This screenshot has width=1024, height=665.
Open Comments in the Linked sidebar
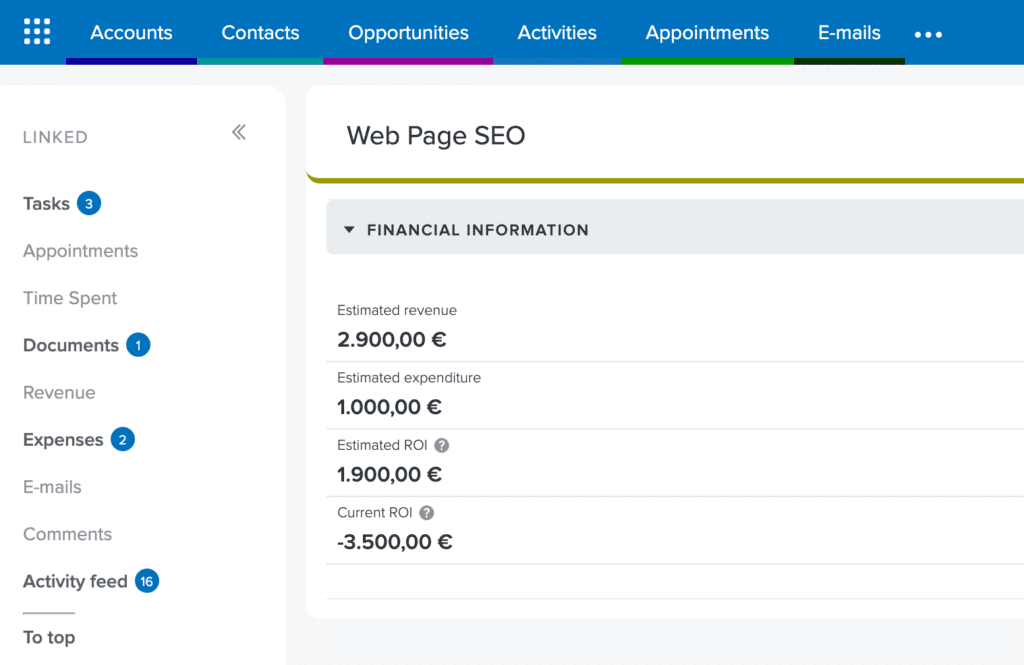tap(67, 534)
